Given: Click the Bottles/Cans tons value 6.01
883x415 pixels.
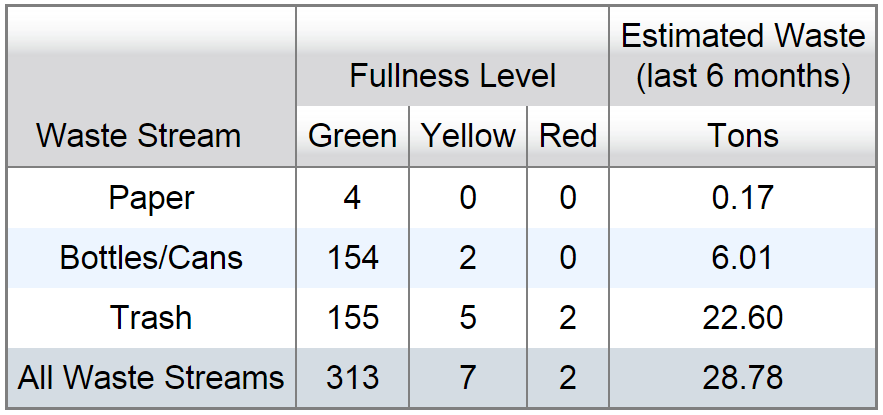Looking at the screenshot, I should pos(743,257).
